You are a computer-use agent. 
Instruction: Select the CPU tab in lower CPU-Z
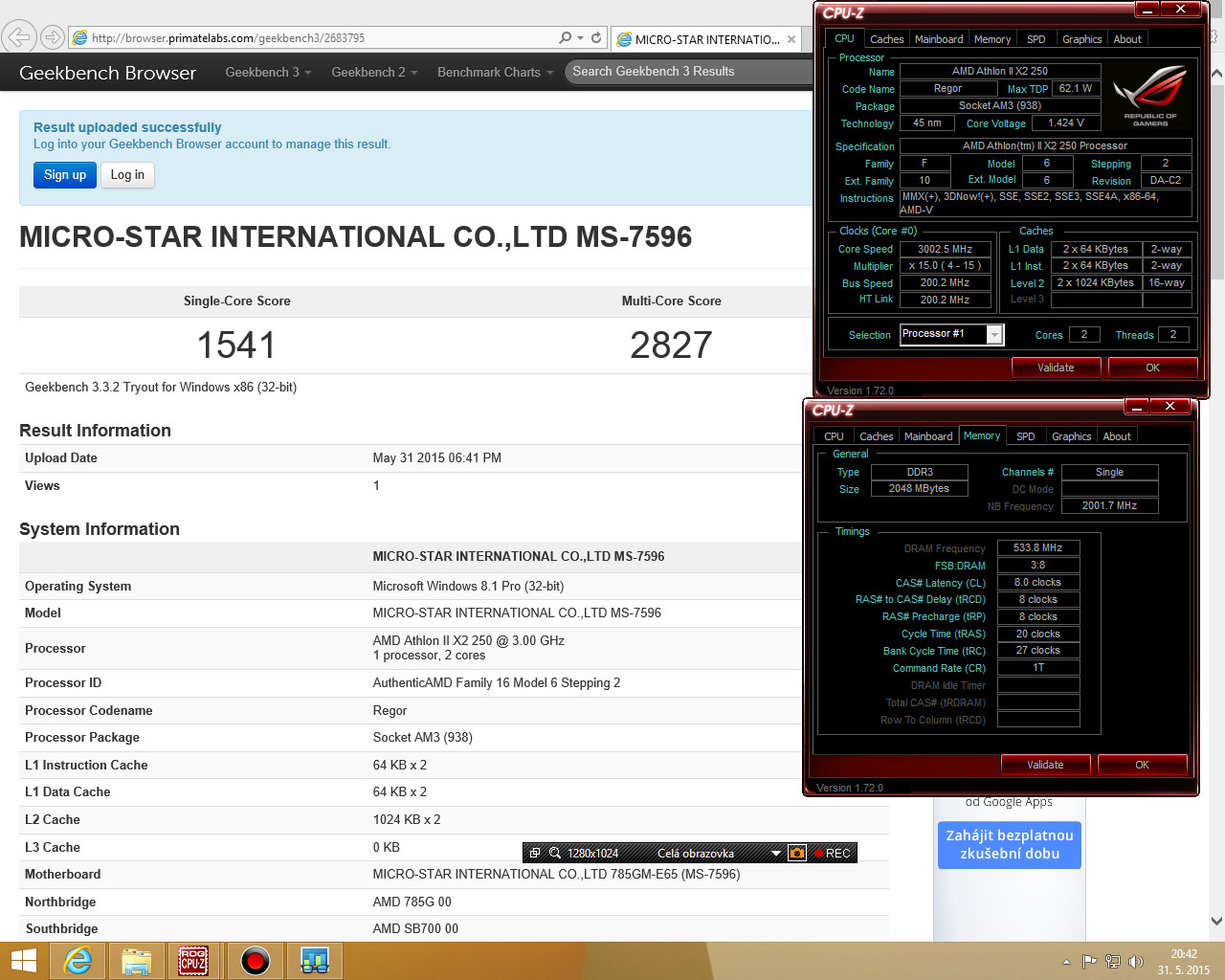(x=835, y=436)
